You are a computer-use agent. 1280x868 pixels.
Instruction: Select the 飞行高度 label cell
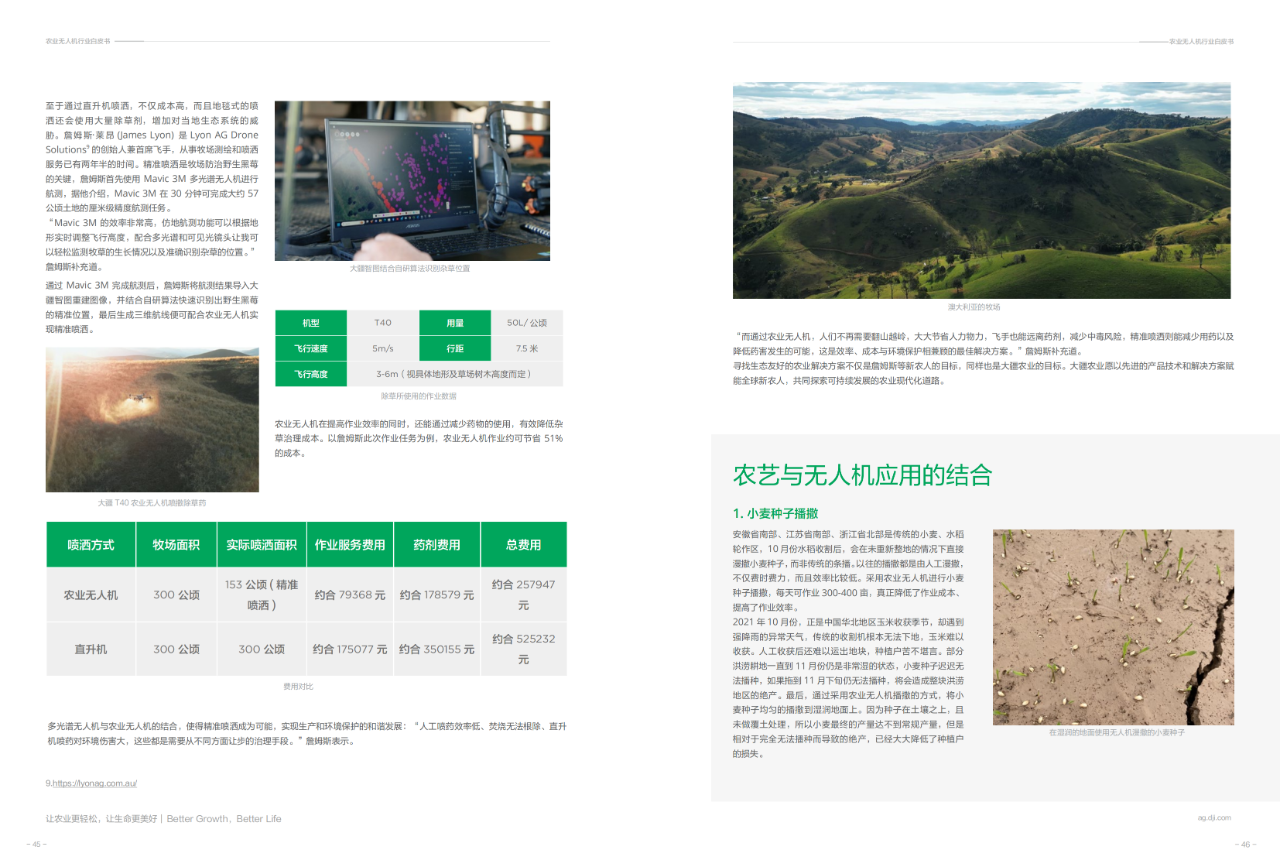pos(311,374)
